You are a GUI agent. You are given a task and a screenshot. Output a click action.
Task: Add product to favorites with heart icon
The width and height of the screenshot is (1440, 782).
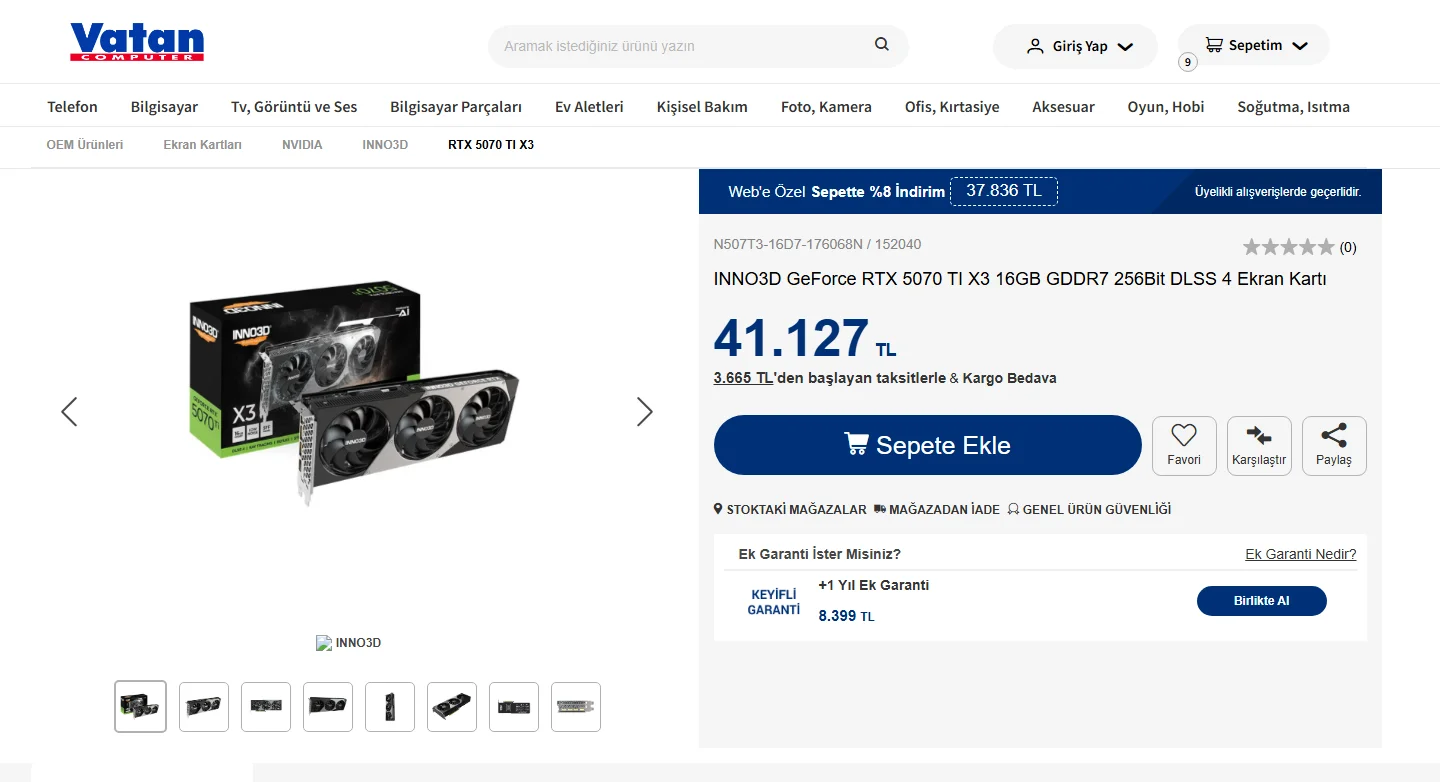1184,436
